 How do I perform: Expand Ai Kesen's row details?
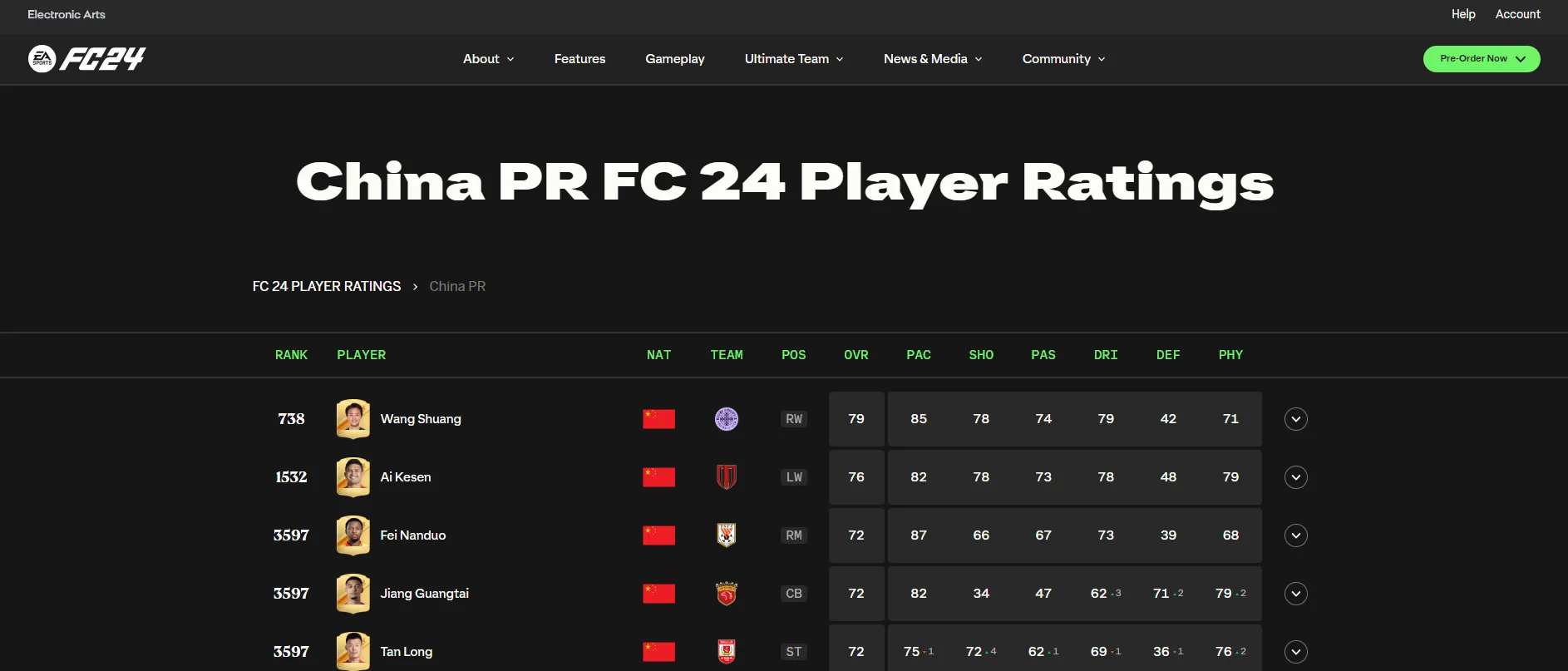click(x=1296, y=477)
